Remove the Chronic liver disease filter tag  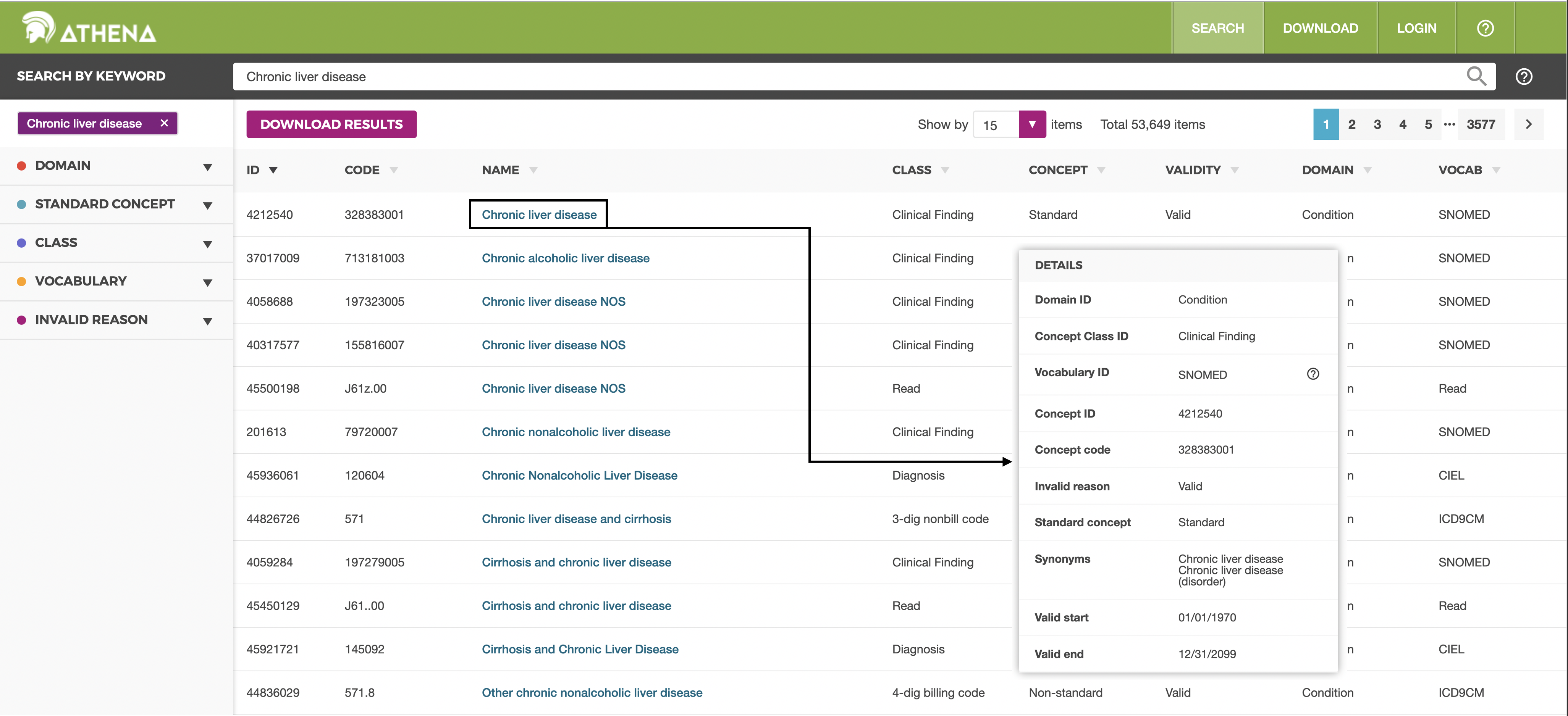164,123
